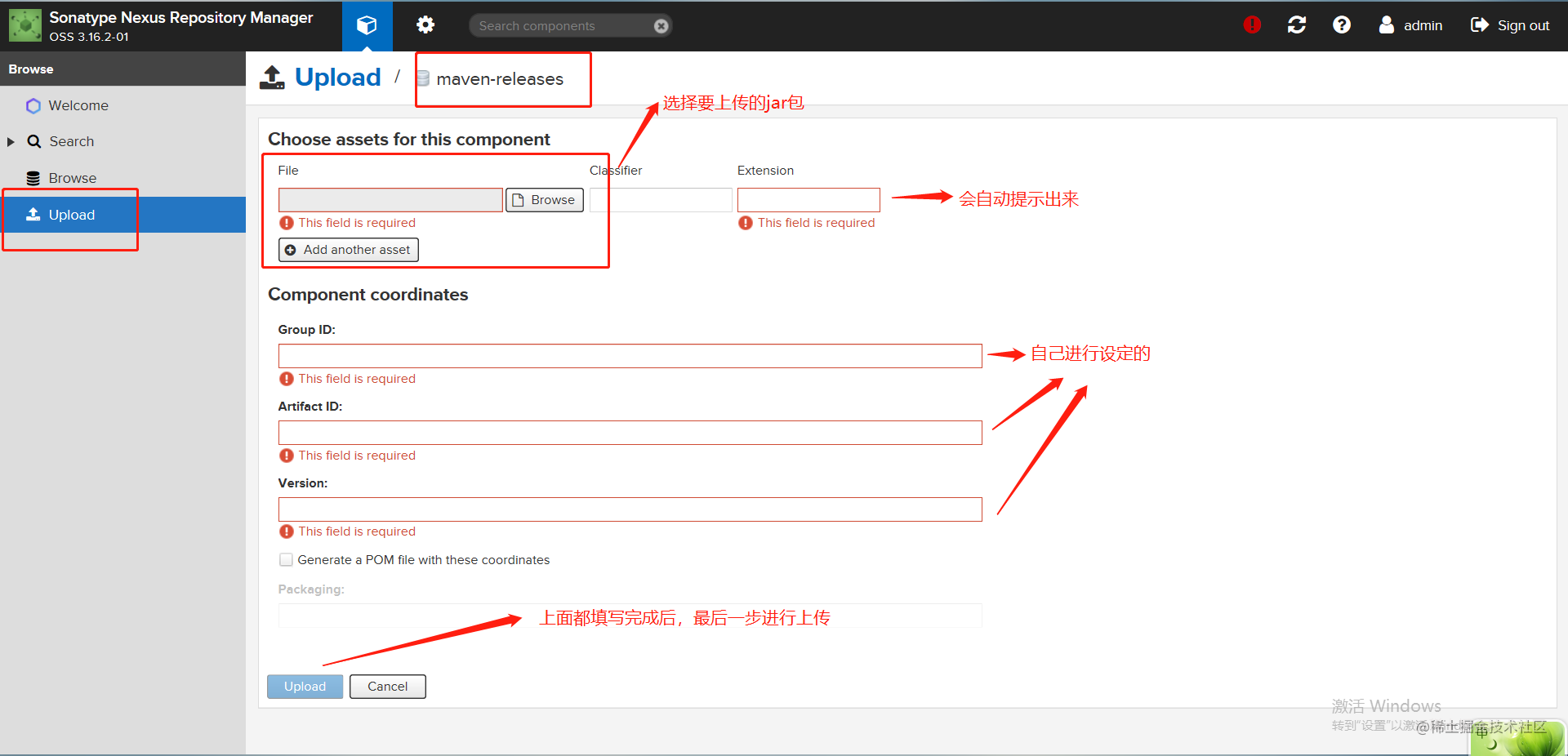This screenshot has width=1568, height=756.
Task: Click the Version input field
Action: pos(630,509)
